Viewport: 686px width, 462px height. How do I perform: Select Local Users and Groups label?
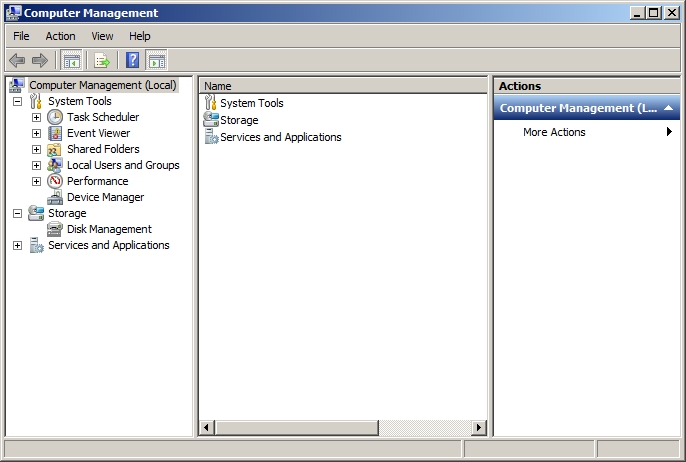(x=123, y=165)
